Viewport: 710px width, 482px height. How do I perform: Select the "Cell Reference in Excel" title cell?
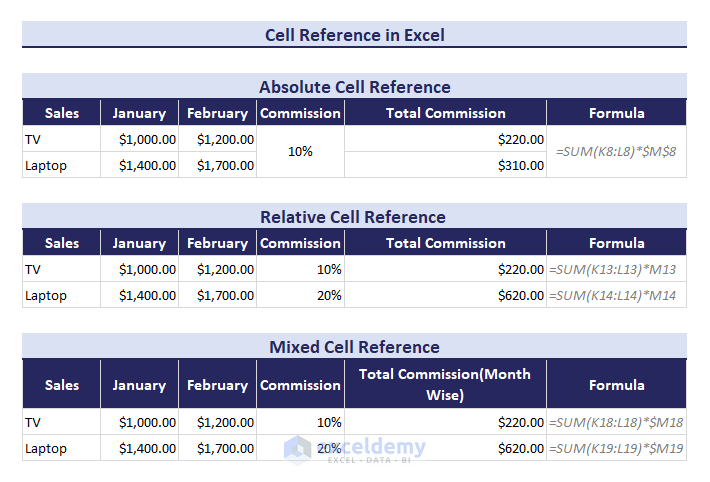(354, 35)
